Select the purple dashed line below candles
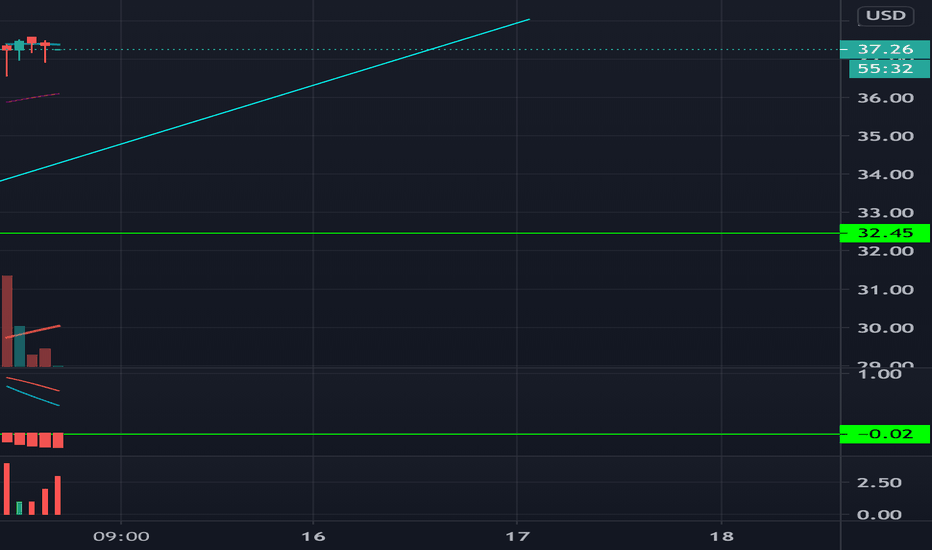 33,98
